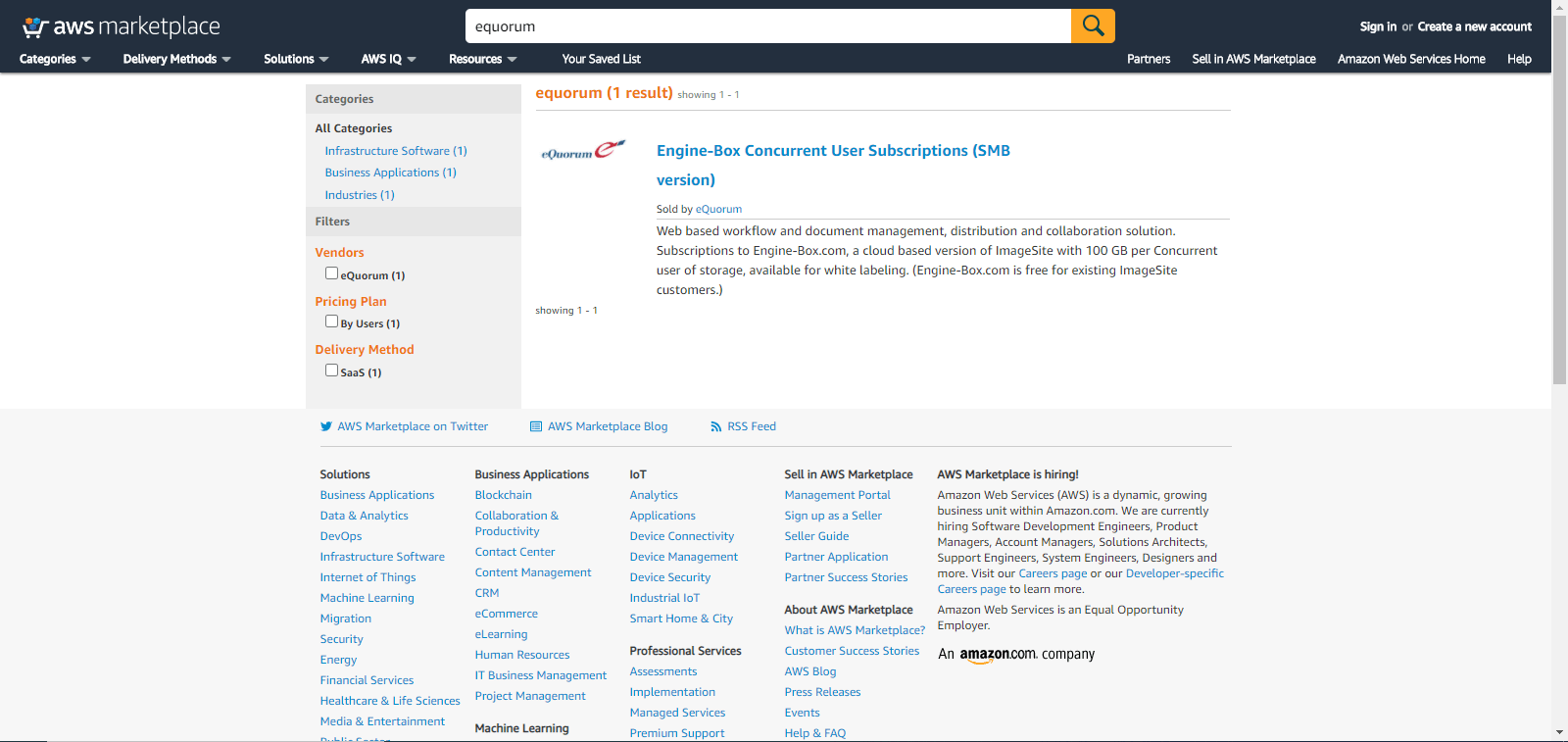Open Data & Analytics footer link

(x=365, y=516)
